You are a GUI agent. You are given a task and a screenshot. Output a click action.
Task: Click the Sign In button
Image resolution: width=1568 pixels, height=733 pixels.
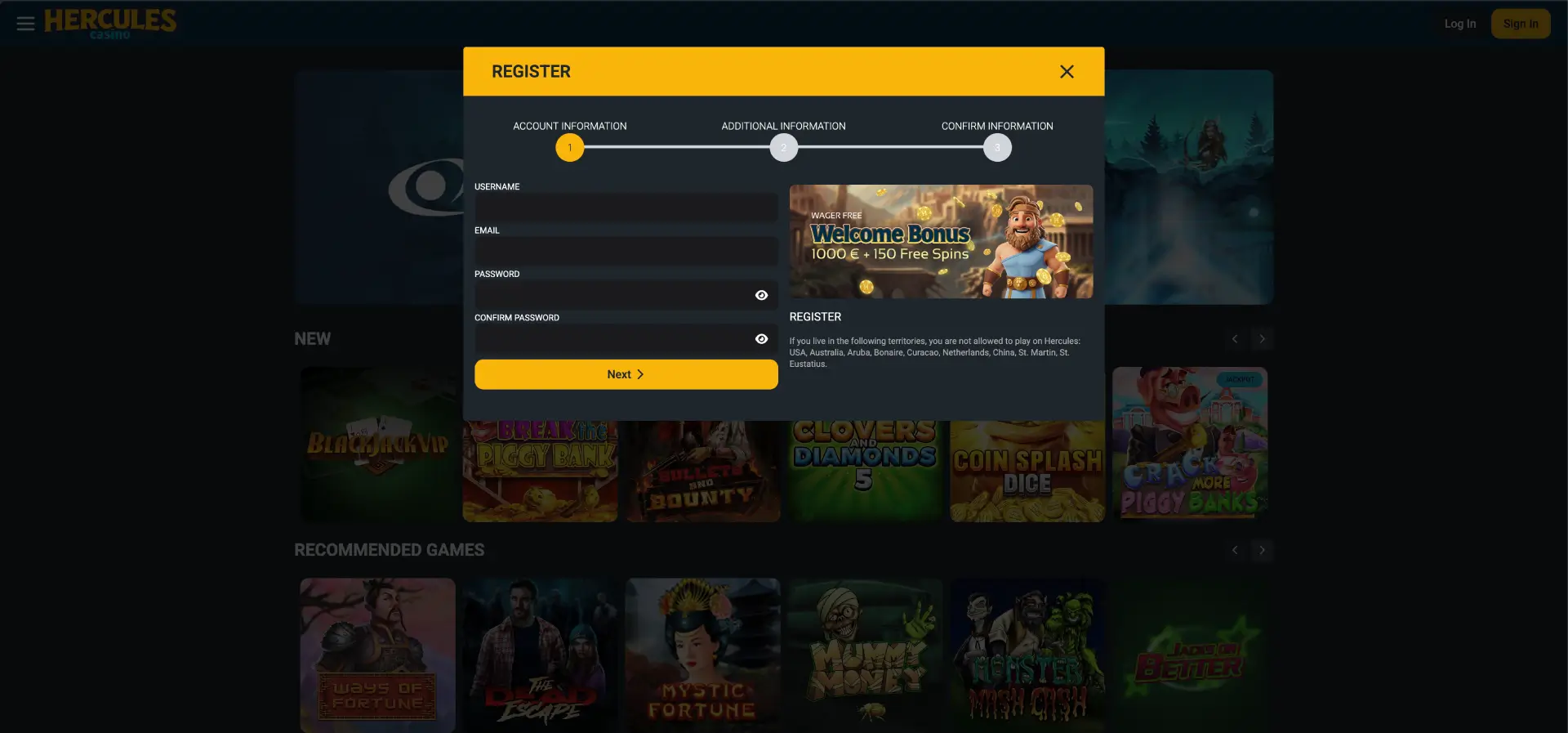[x=1521, y=24]
